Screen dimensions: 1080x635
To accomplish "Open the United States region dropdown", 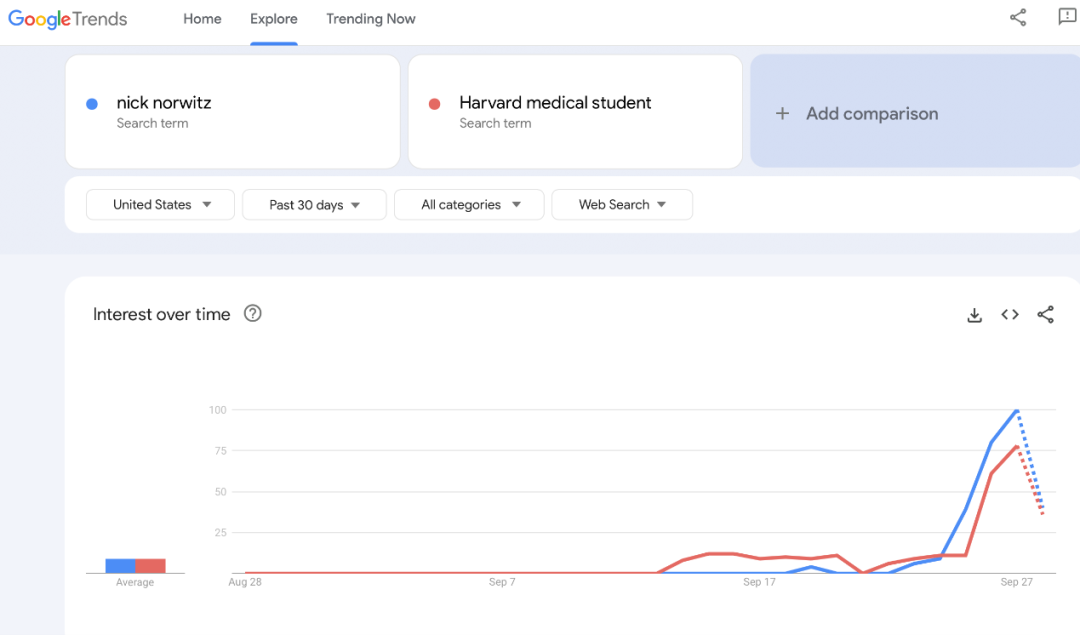I will [161, 205].
